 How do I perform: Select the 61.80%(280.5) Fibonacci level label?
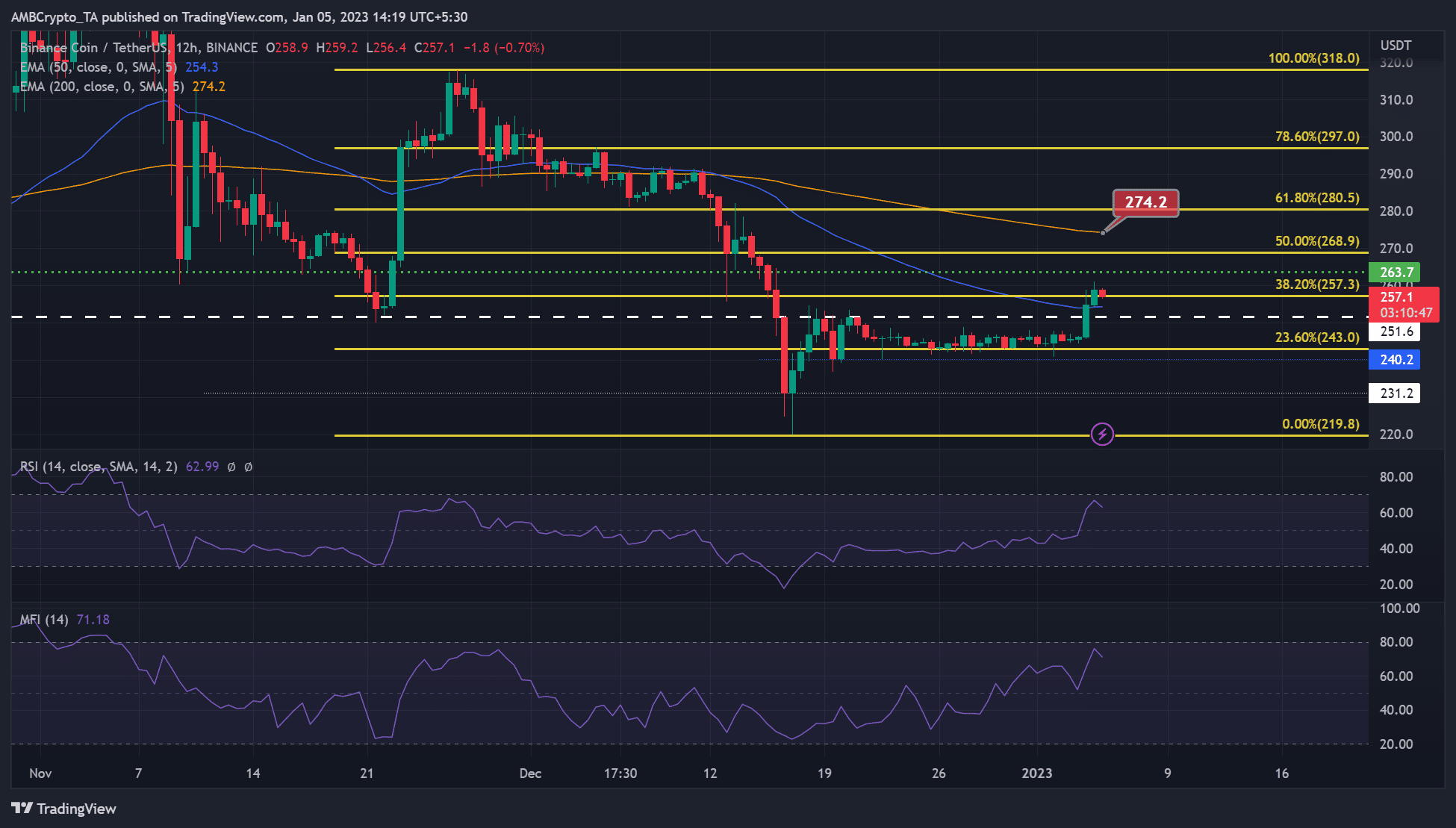coord(1317,198)
